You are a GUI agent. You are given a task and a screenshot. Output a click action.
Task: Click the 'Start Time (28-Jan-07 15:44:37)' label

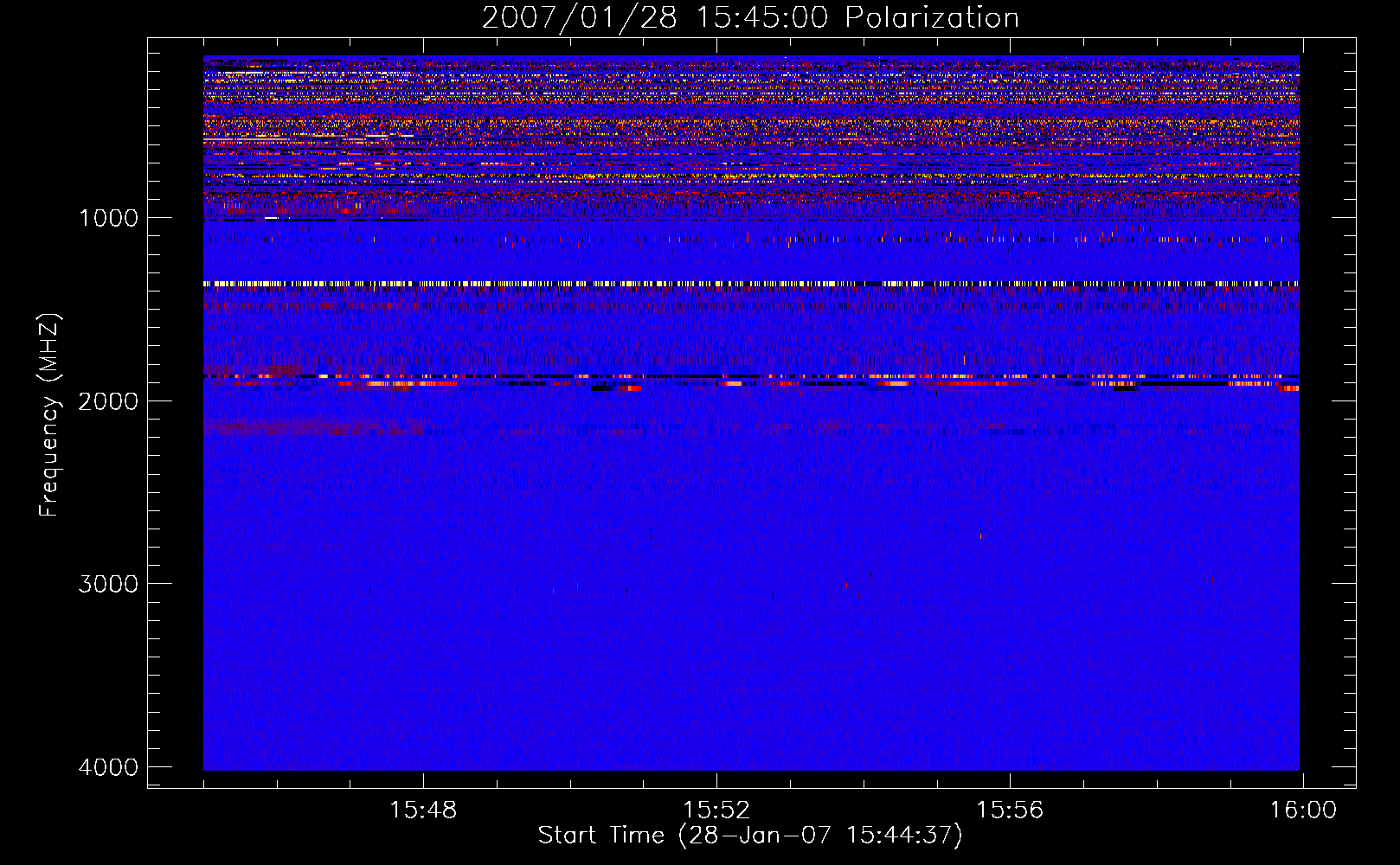[750, 836]
